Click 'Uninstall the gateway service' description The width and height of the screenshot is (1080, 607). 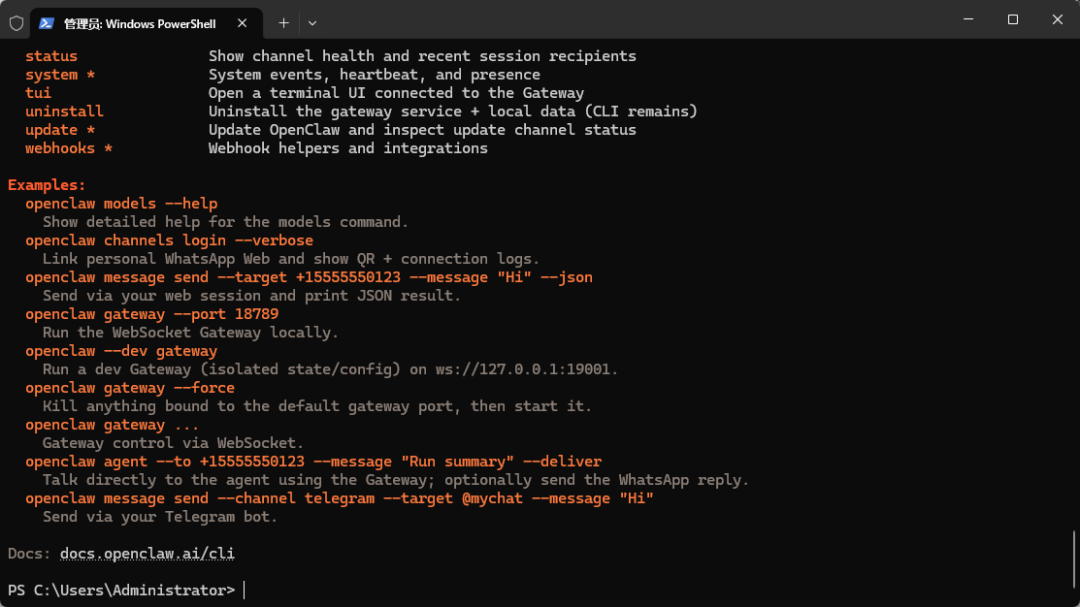pos(453,112)
